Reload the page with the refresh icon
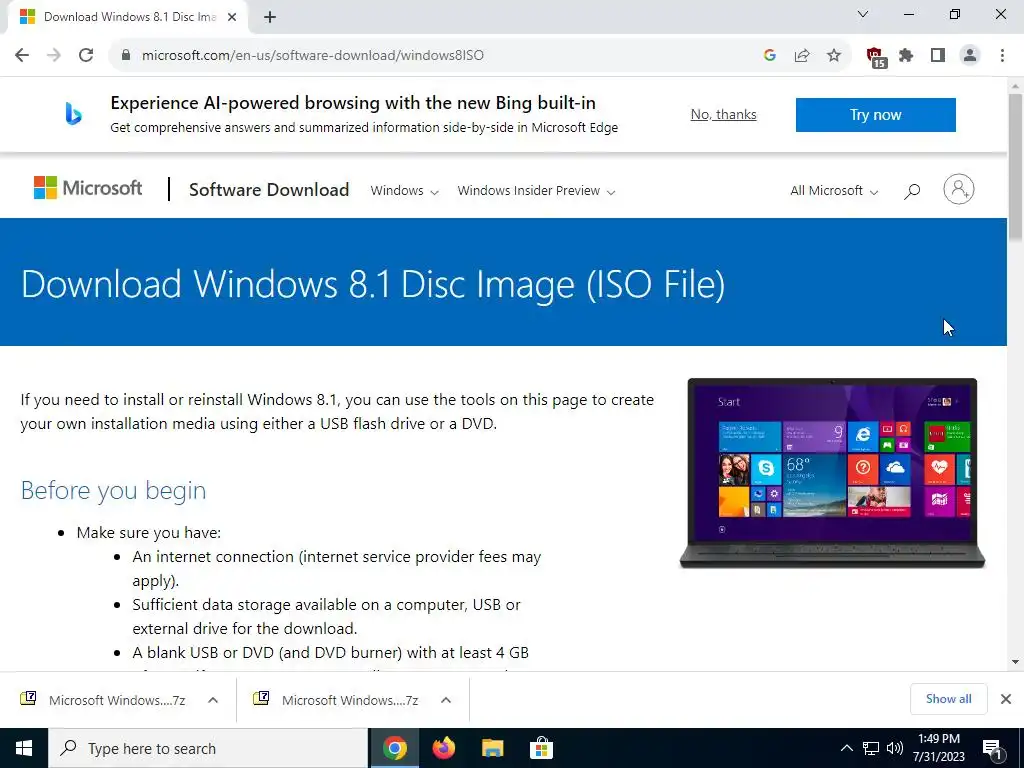Image resolution: width=1024 pixels, height=768 pixels. [x=86, y=55]
